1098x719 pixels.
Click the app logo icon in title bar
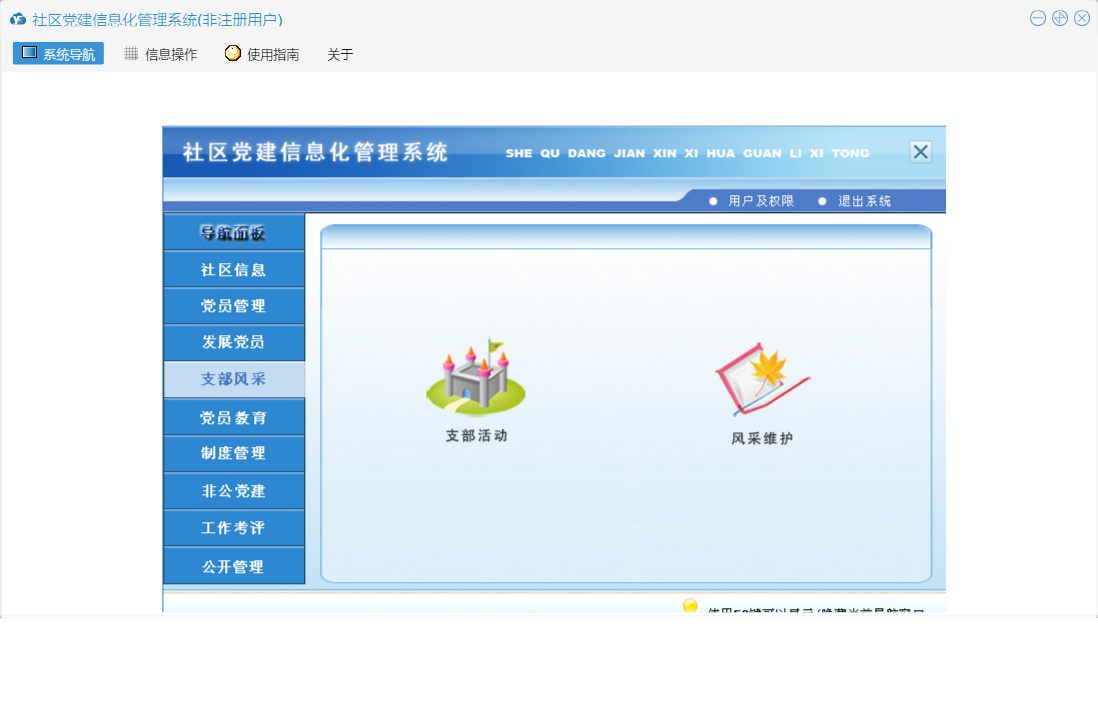(18, 20)
